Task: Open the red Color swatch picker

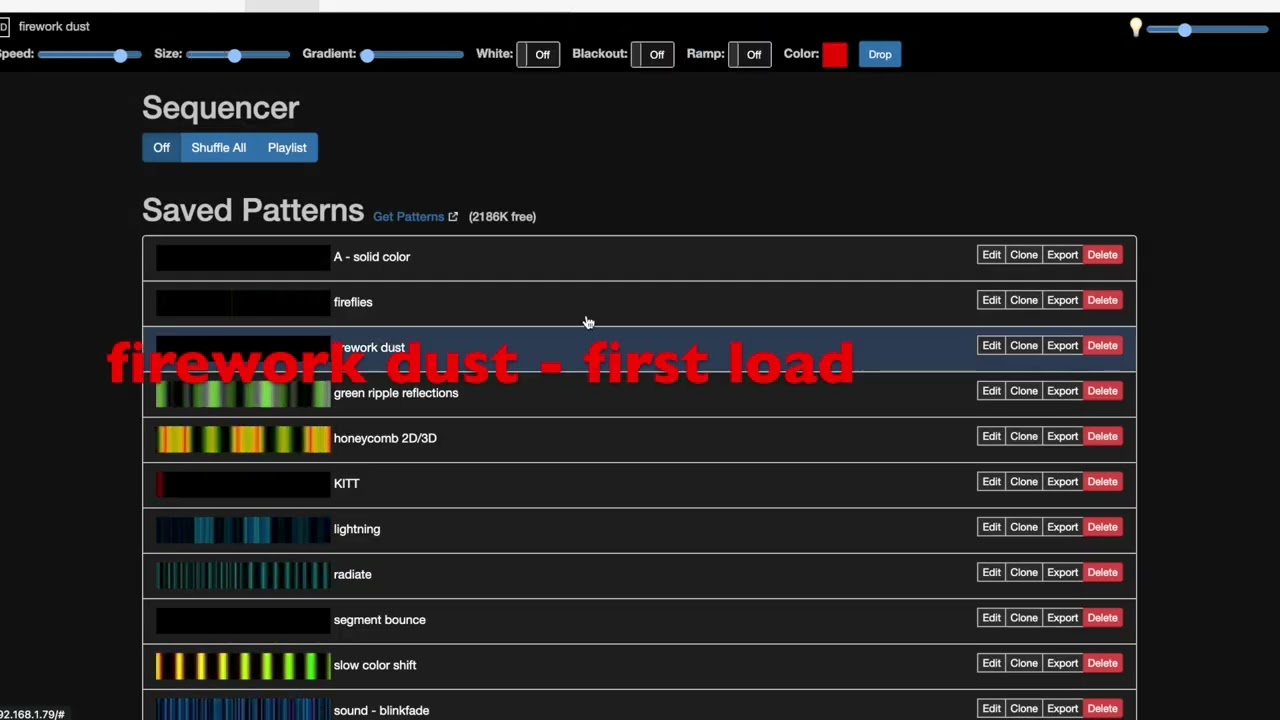Action: click(835, 54)
